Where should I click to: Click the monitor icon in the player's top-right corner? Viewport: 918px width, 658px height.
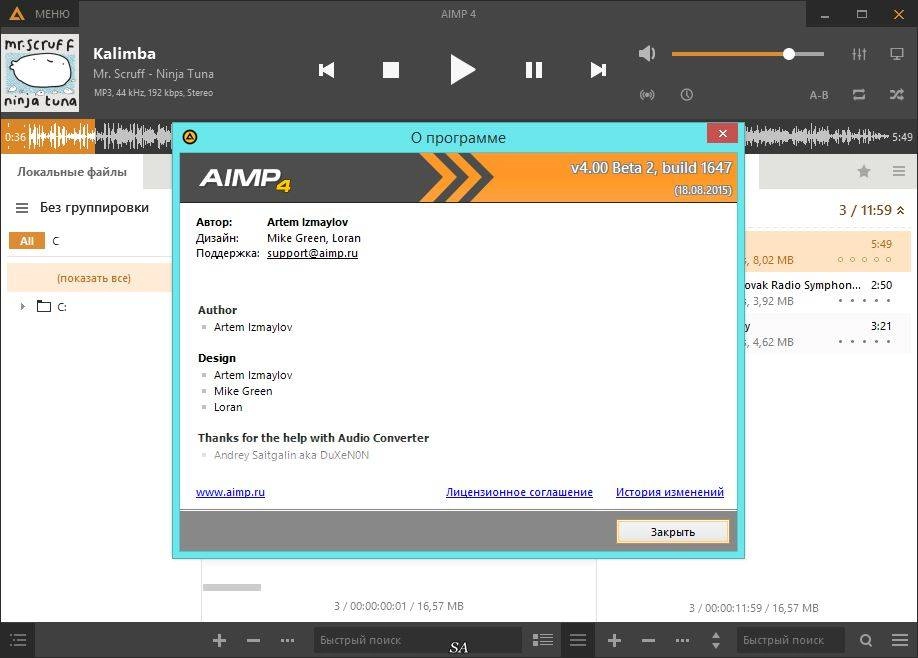896,54
